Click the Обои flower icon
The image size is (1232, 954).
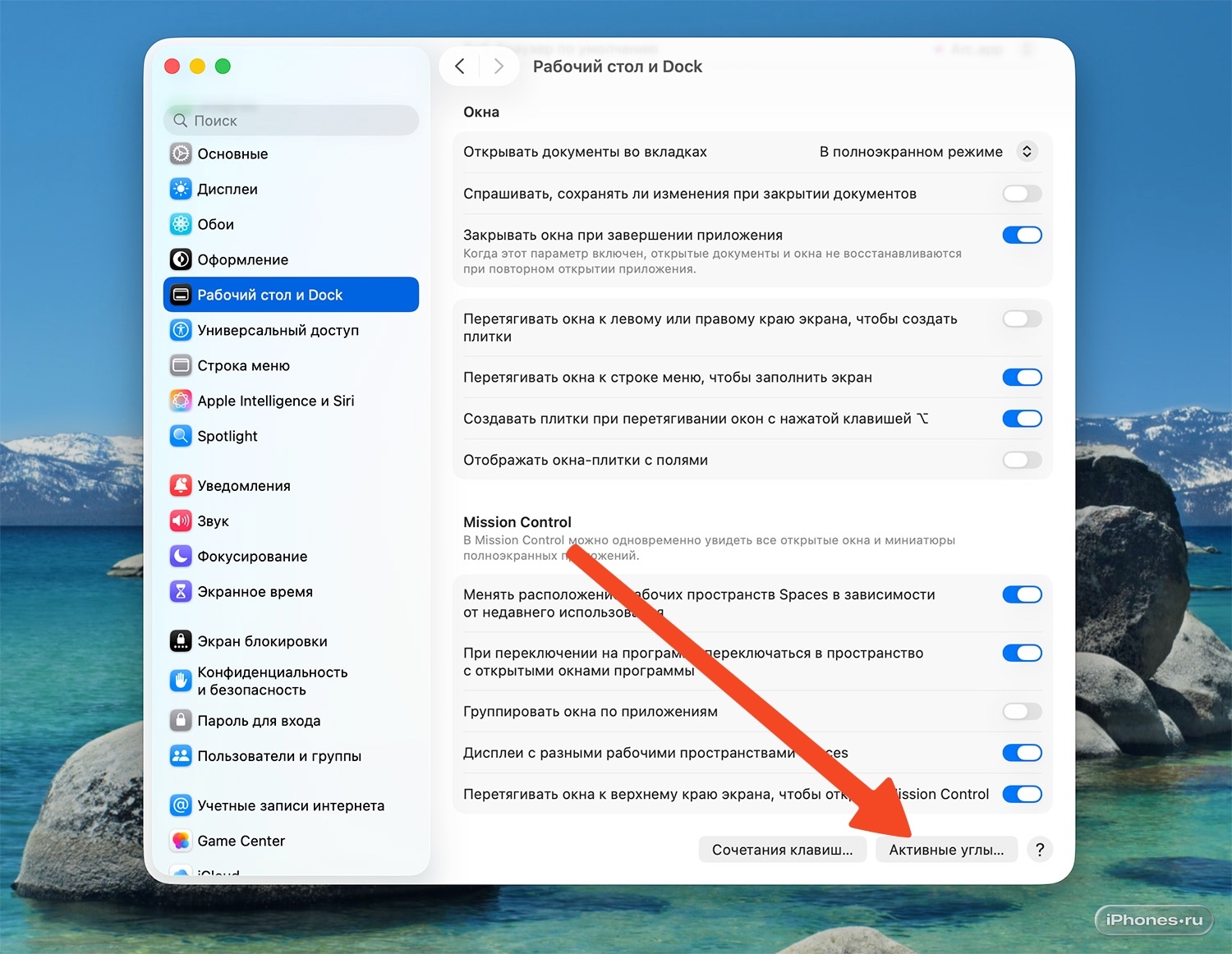coord(181,224)
